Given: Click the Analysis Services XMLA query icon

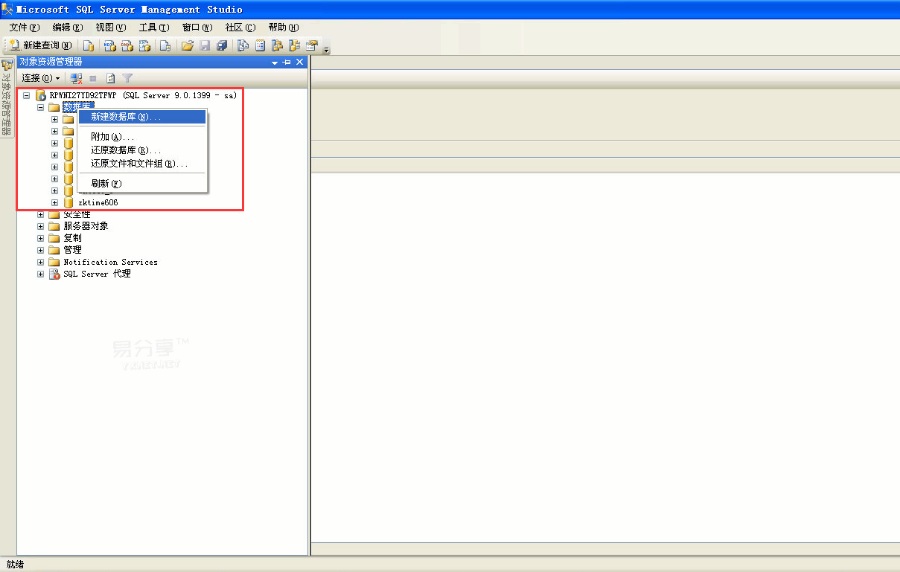Looking at the screenshot, I should 145,45.
